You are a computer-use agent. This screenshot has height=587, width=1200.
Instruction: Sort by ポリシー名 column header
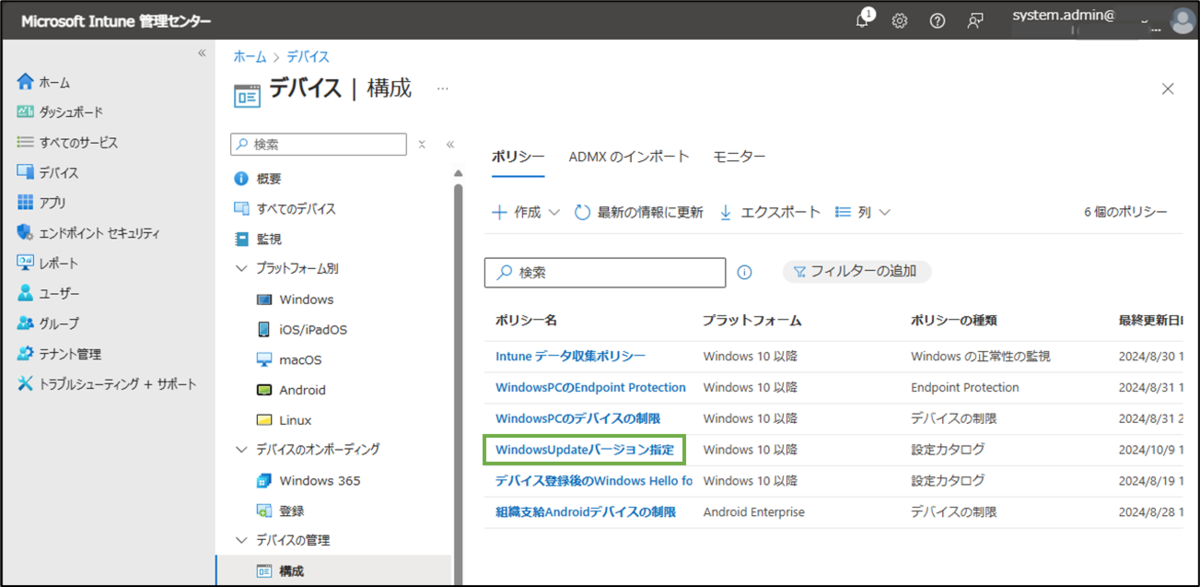(x=526, y=320)
